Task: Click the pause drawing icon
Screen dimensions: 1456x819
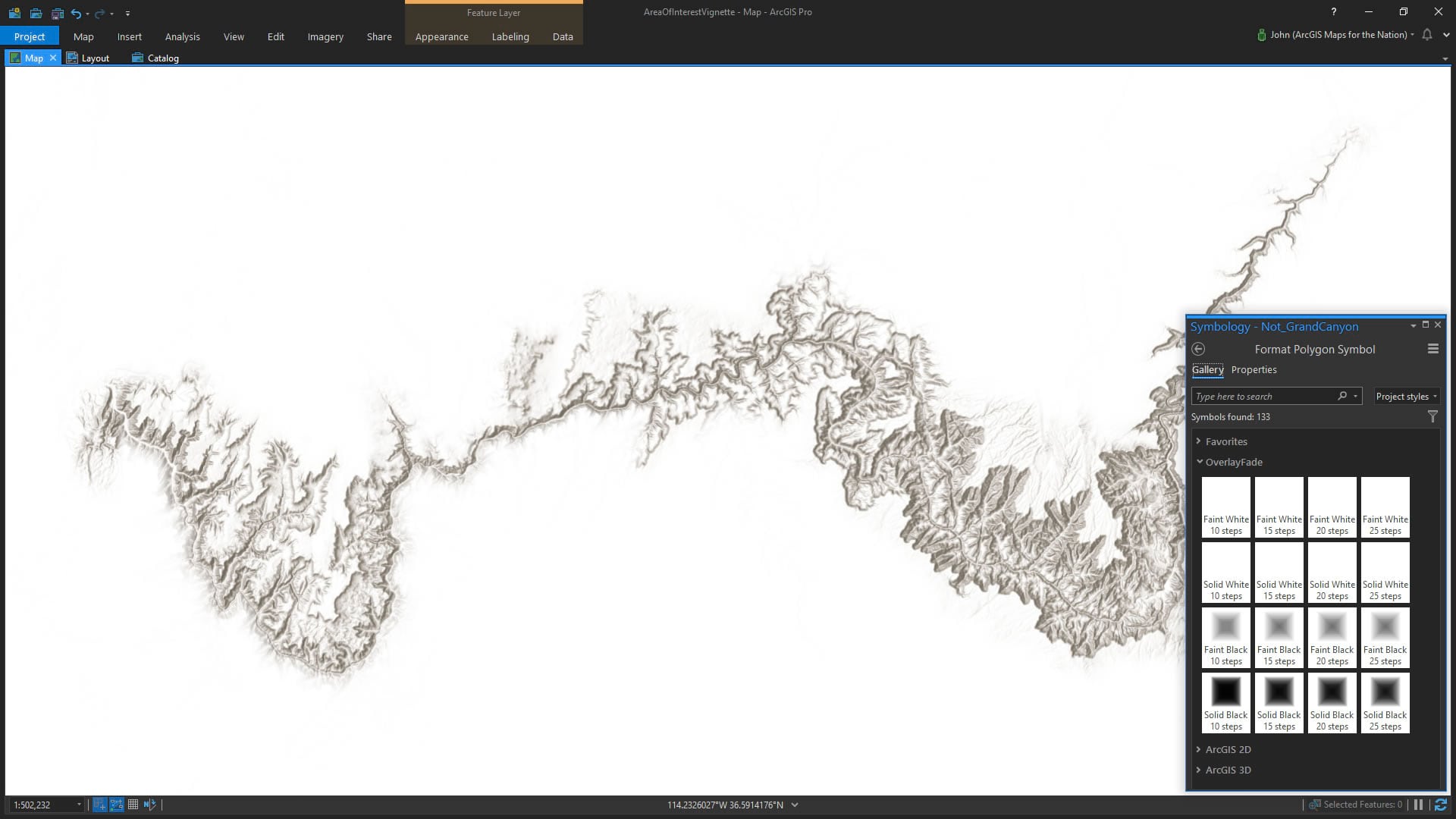Action: pos(1418,805)
